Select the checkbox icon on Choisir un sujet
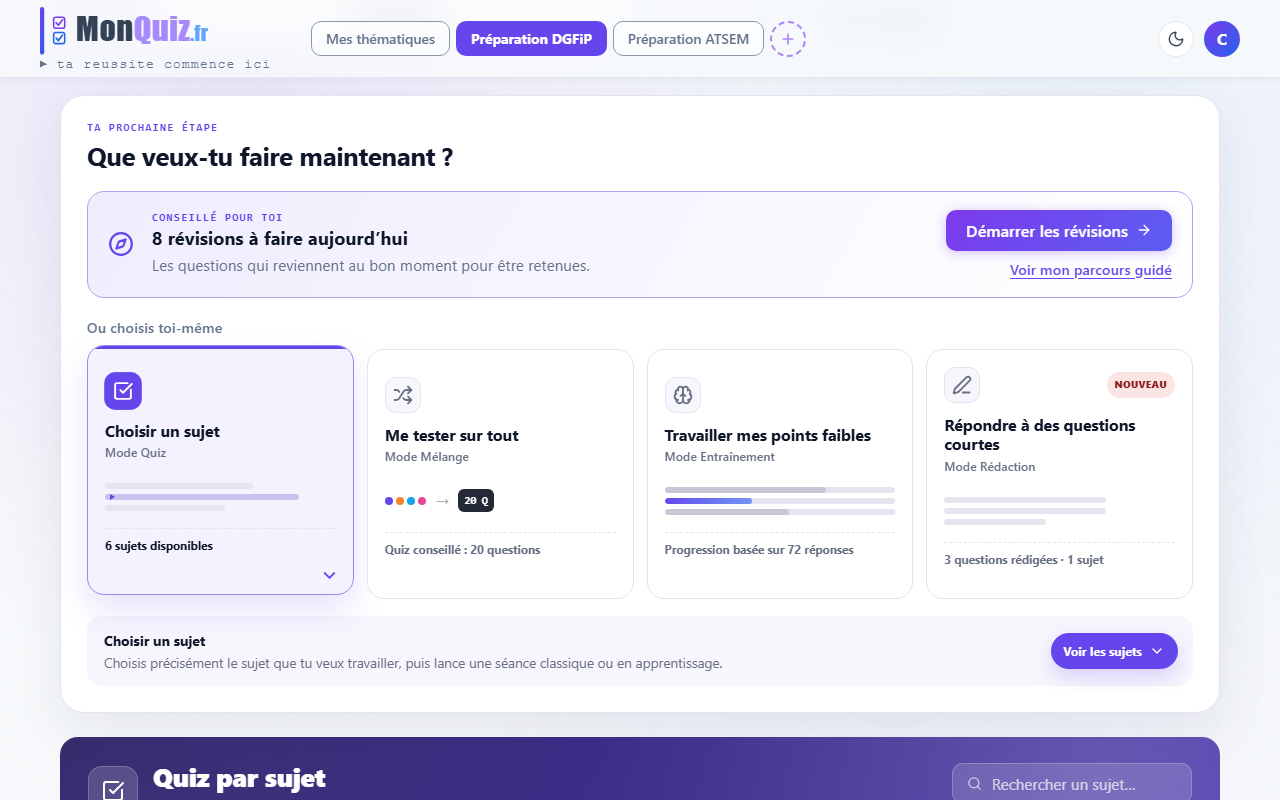Viewport: 1280px width, 800px height. point(123,391)
